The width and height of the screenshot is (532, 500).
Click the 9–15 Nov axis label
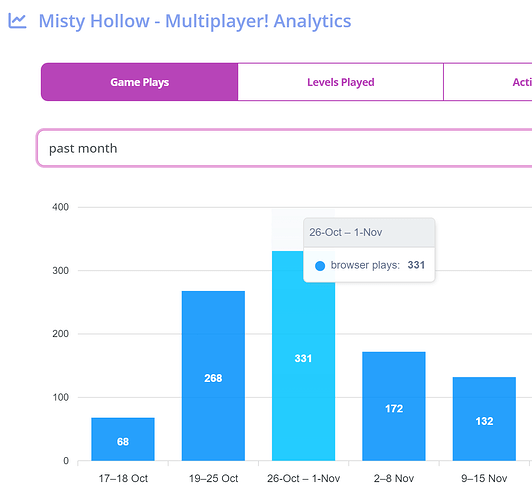click(x=484, y=478)
